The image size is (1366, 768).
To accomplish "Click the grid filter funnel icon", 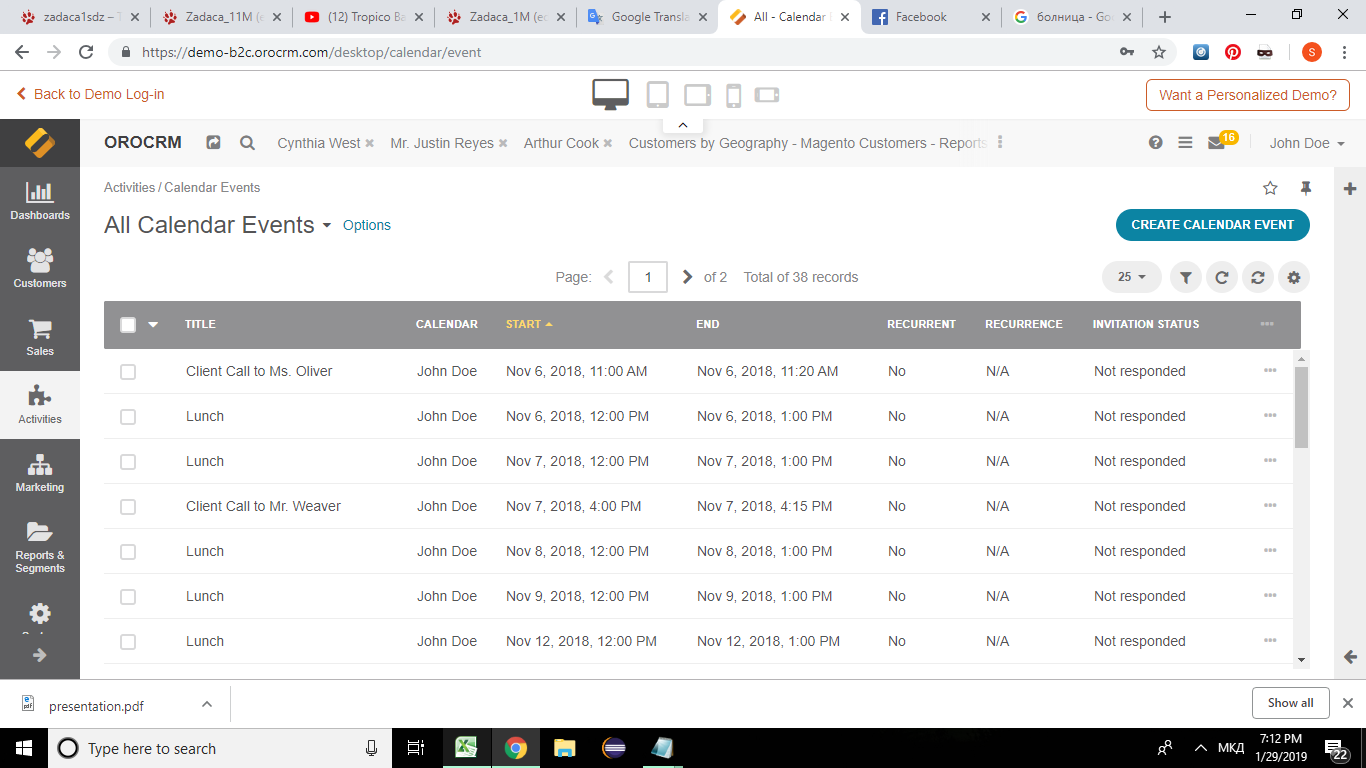I will [1185, 278].
